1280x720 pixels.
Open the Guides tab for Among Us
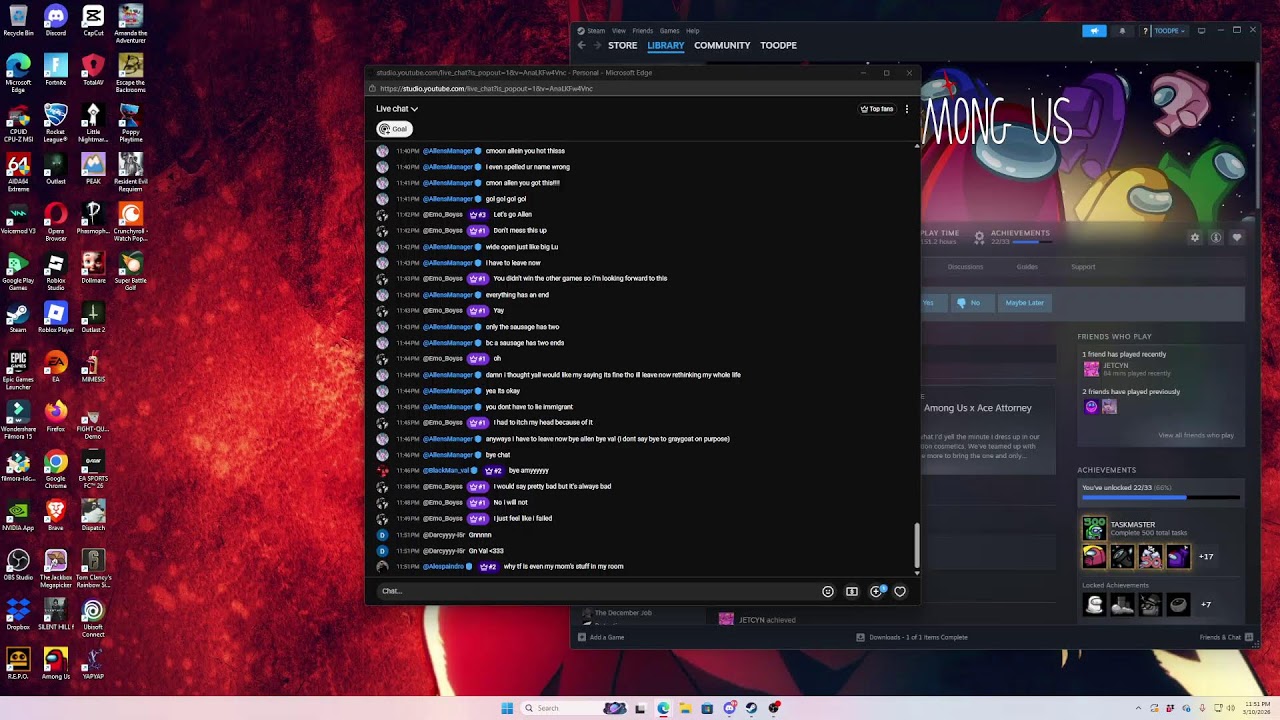(x=1027, y=267)
